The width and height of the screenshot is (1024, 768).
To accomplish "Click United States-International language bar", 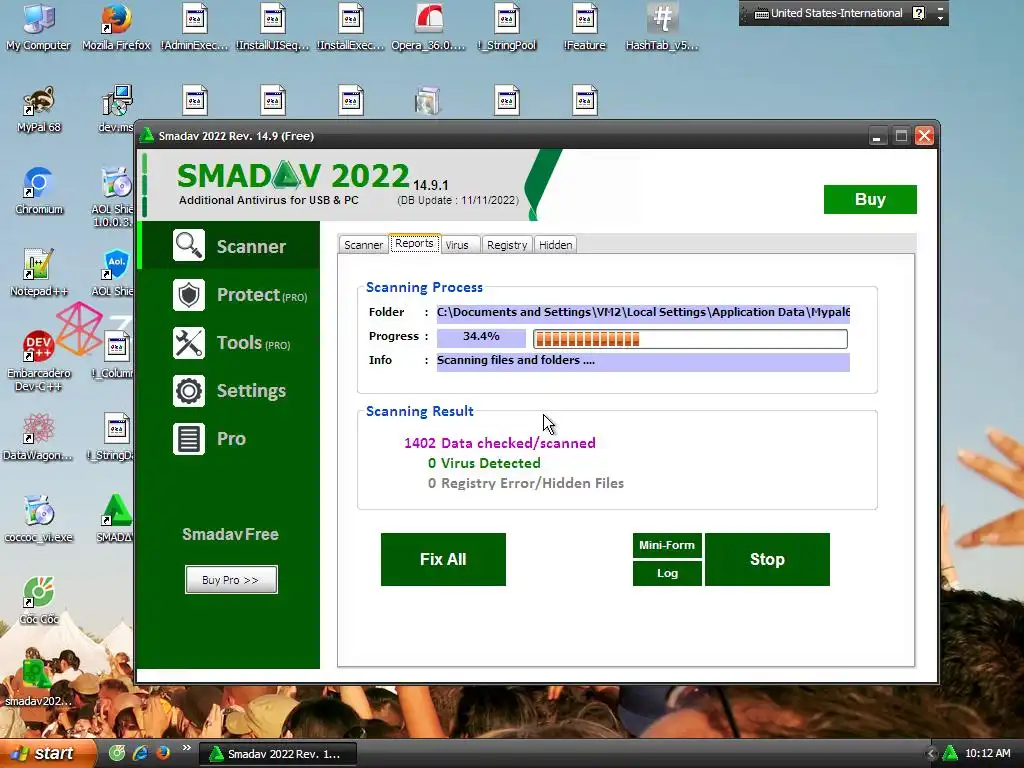I will click(828, 13).
